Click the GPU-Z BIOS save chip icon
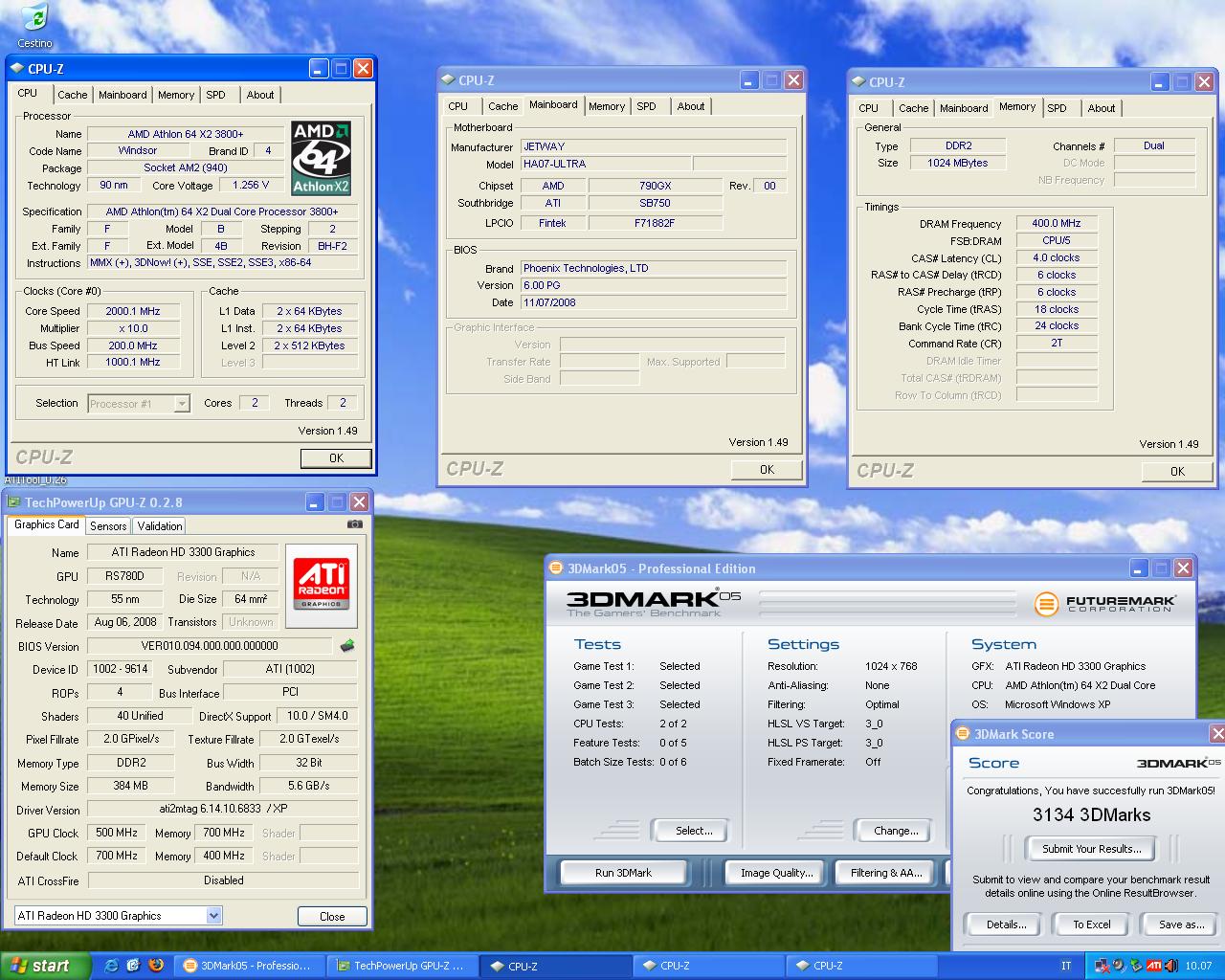 point(347,646)
